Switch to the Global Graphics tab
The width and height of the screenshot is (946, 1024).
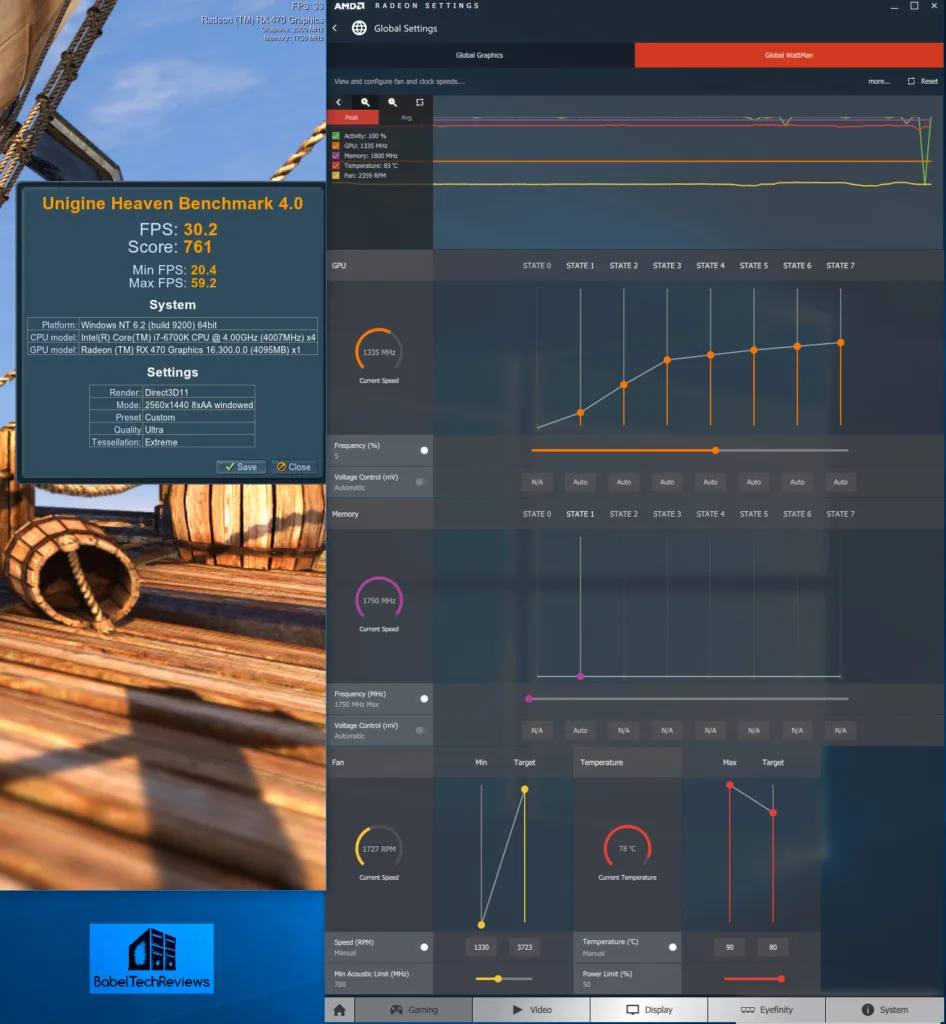[480, 55]
